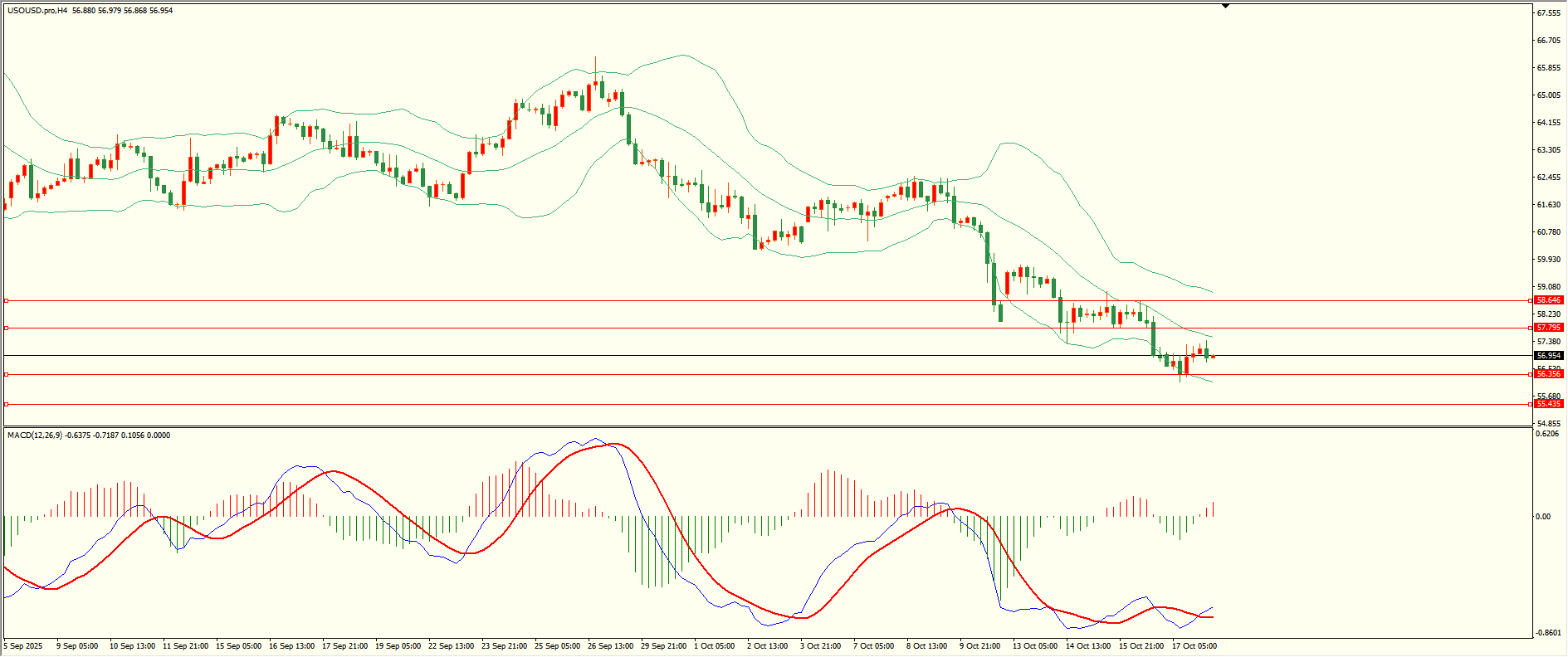Image resolution: width=1568 pixels, height=657 pixels.
Task: Click the 67.555 value on price scale
Action: (1548, 13)
